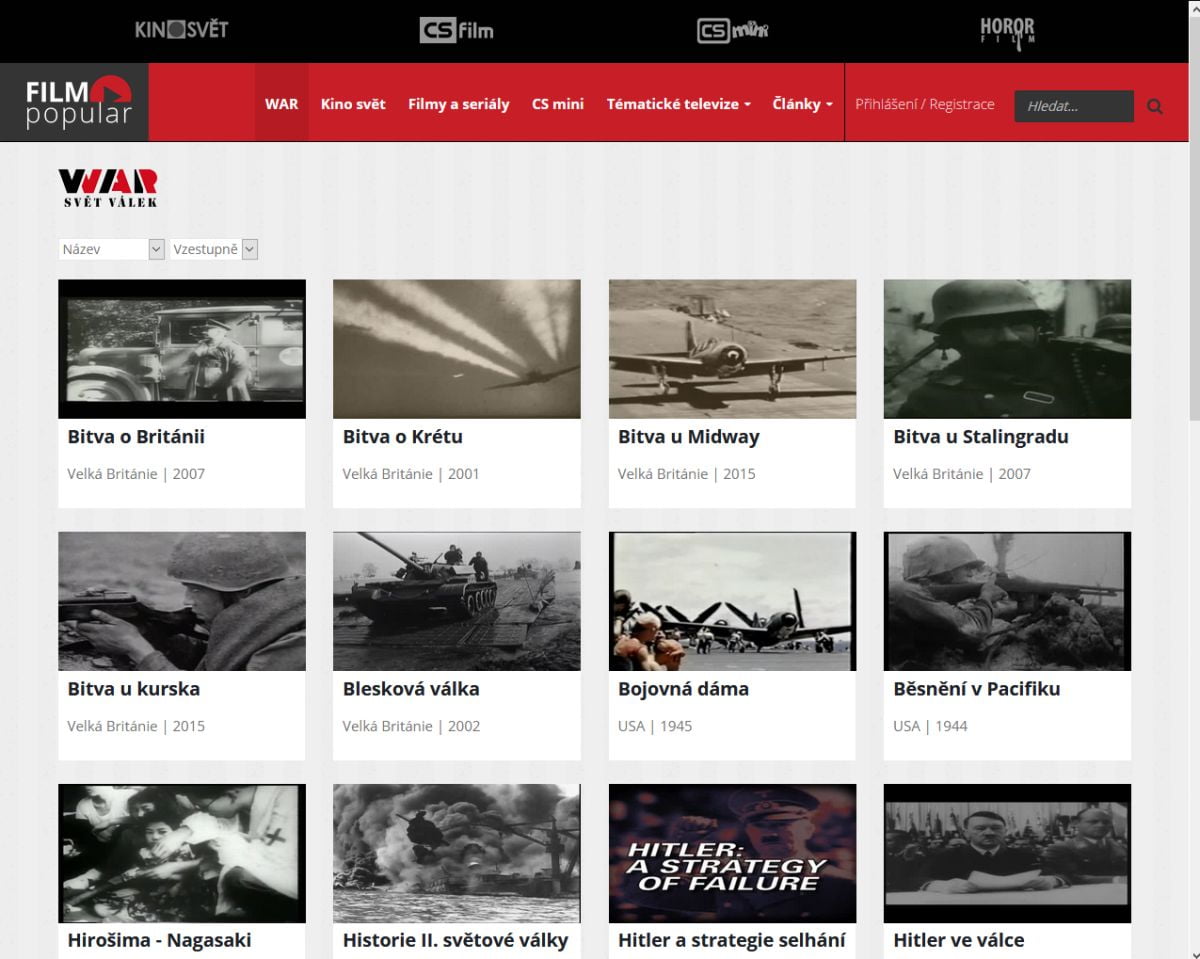Viewport: 1200px width, 959px height.
Task: Open the Bitva u Stalingradu thumbnail
Action: (x=1007, y=349)
